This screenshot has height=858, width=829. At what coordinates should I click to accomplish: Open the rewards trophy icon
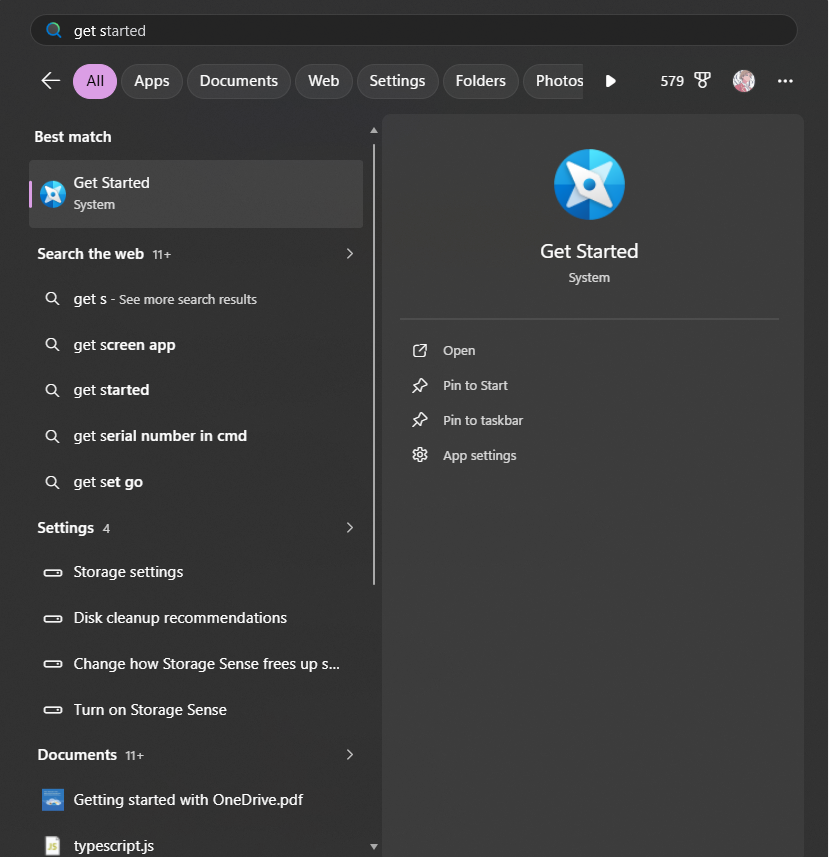pos(702,81)
